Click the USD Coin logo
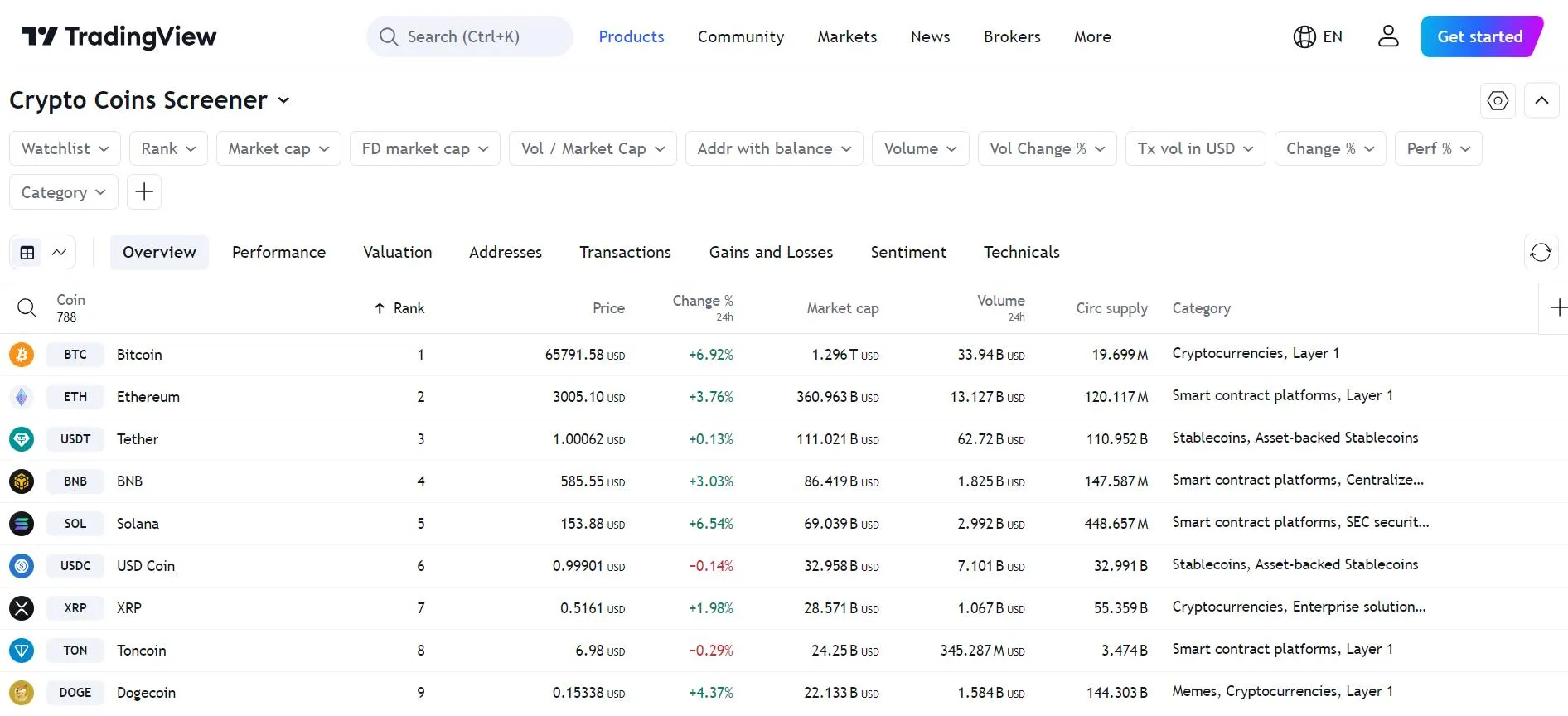The height and width of the screenshot is (716, 1568). pyautogui.click(x=22, y=566)
